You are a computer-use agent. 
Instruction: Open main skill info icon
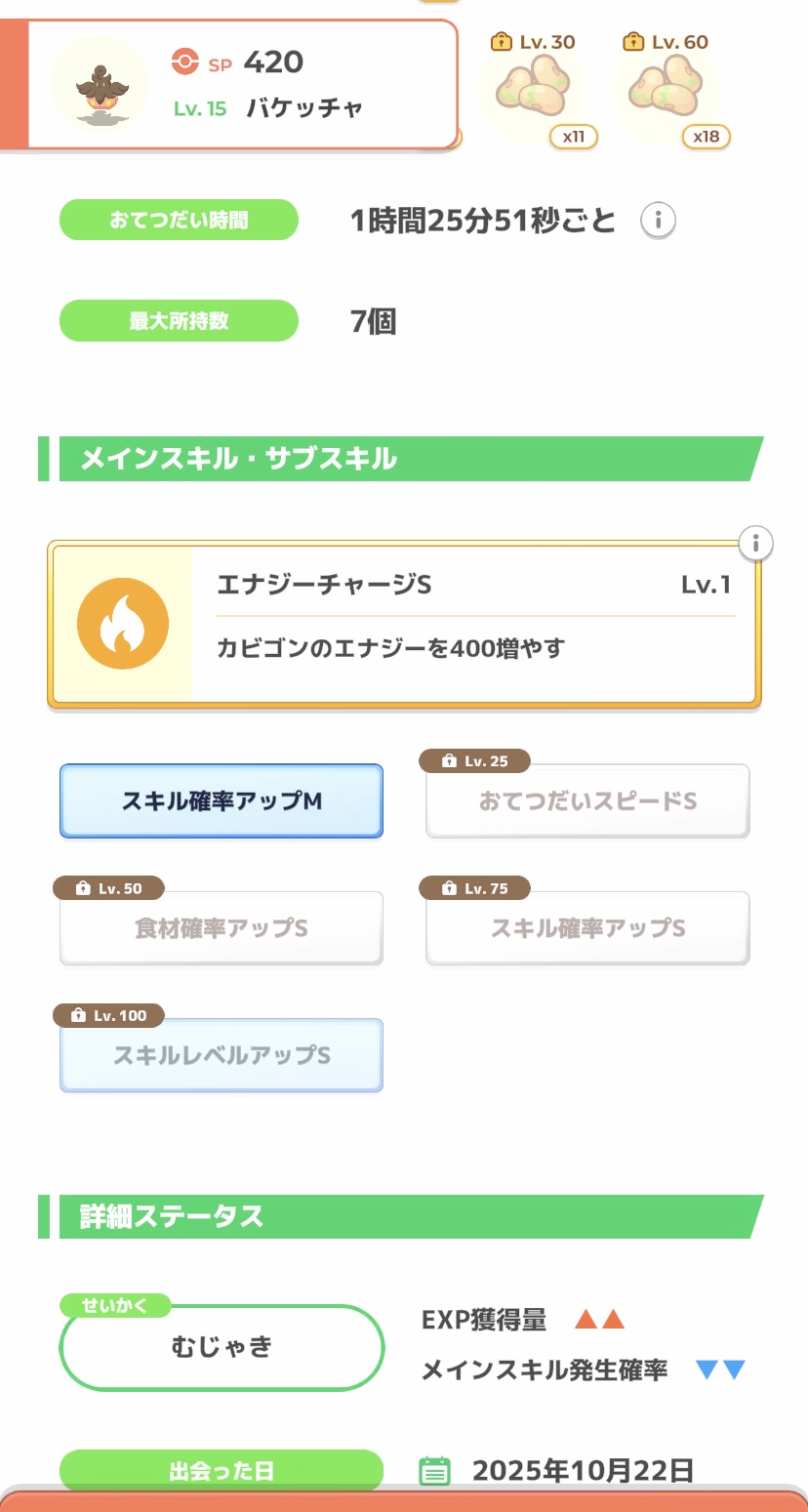click(755, 543)
